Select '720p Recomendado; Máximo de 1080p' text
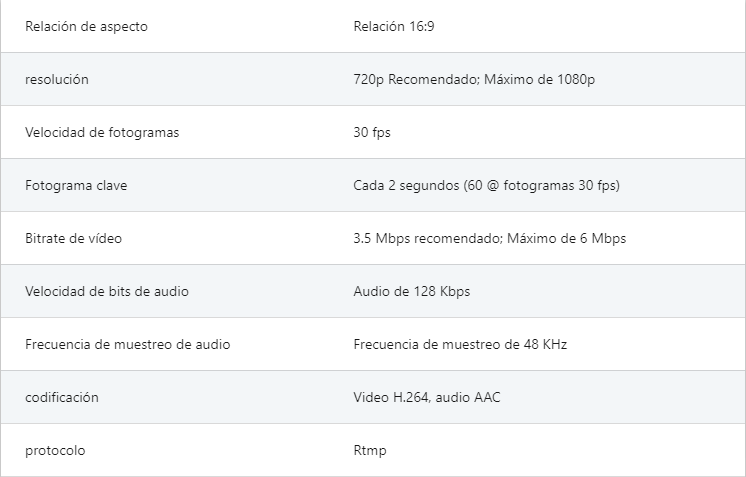This screenshot has width=746, height=477. click(474, 79)
